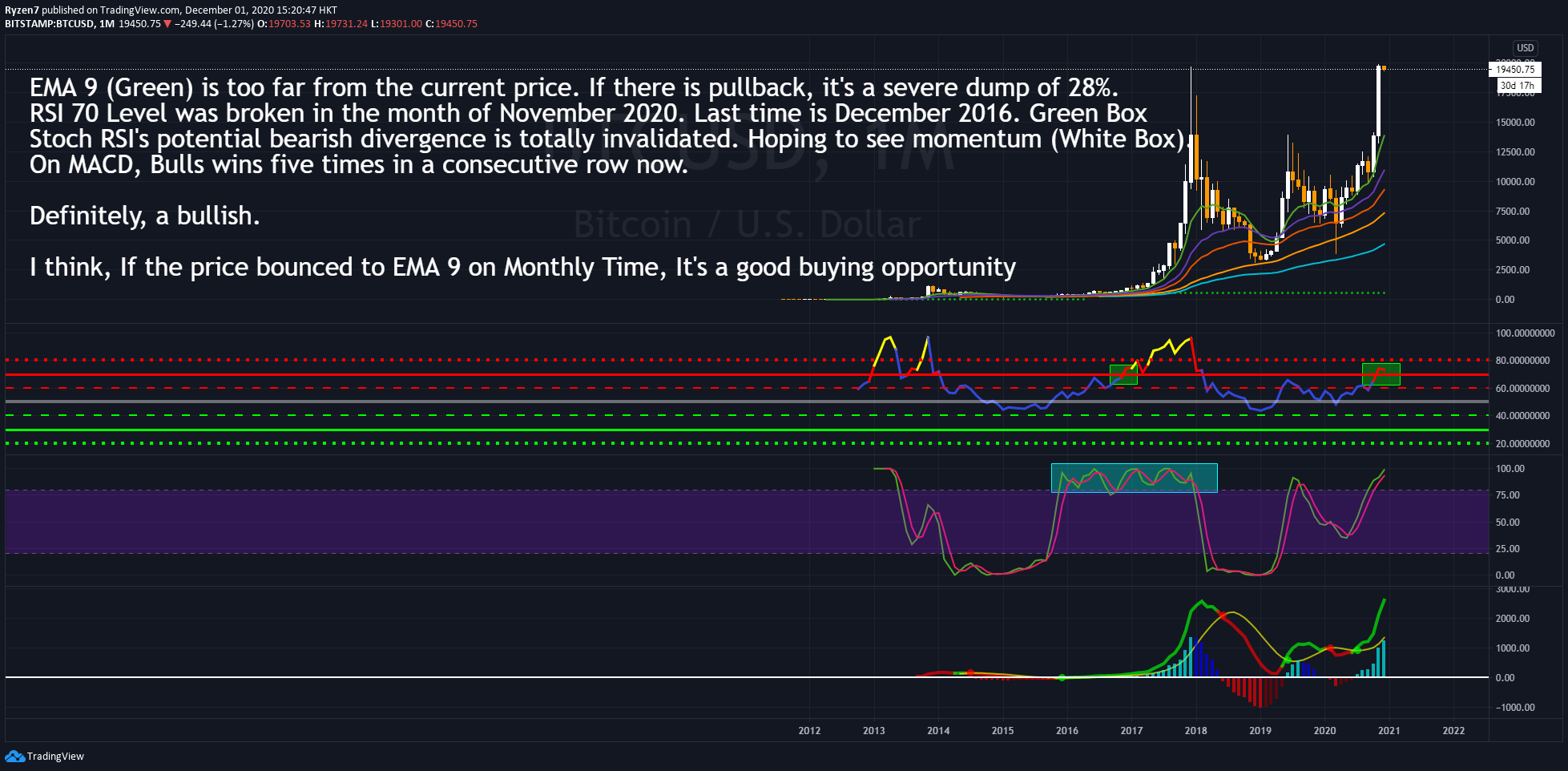Select the 2500.00 price axis label
This screenshot has width=1568, height=771.
(x=1513, y=270)
